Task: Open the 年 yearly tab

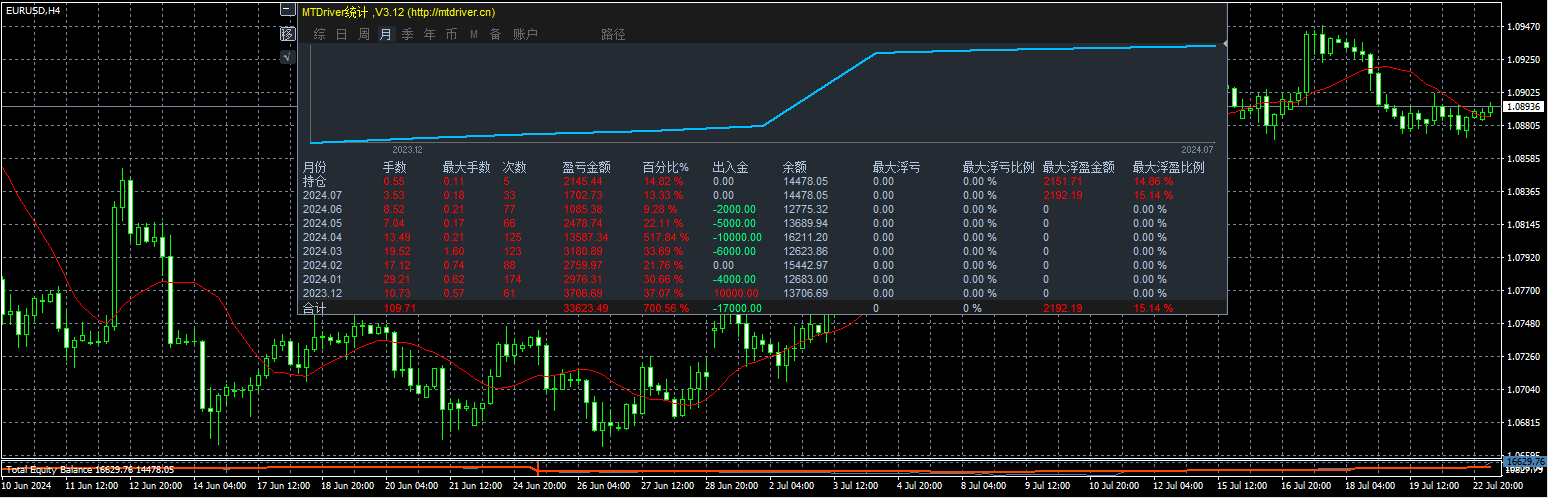Action: click(429, 34)
